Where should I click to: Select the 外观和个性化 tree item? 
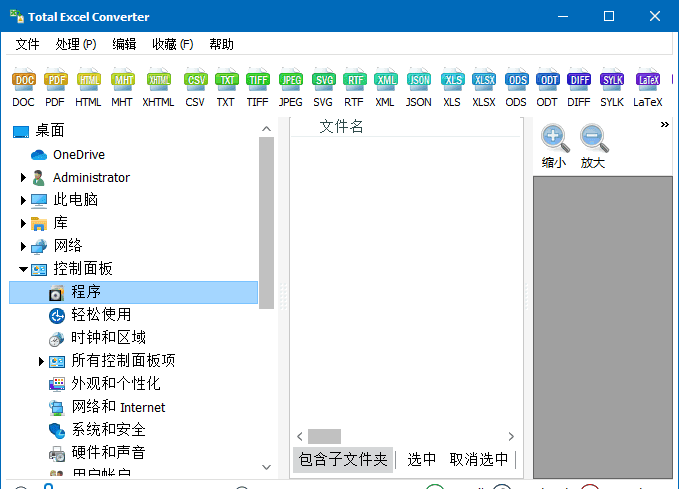pos(116,384)
